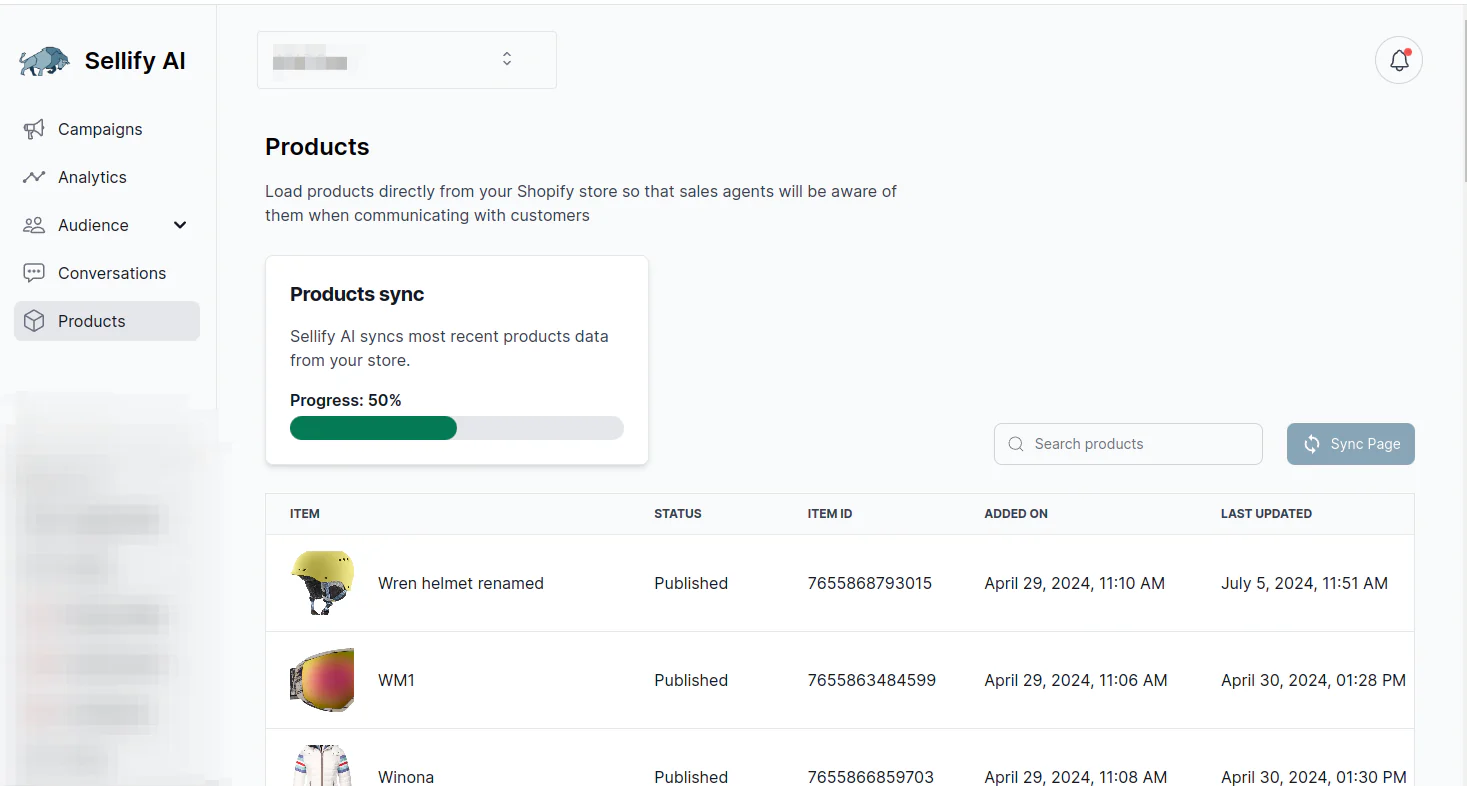Click the Sync Page button

[1351, 444]
